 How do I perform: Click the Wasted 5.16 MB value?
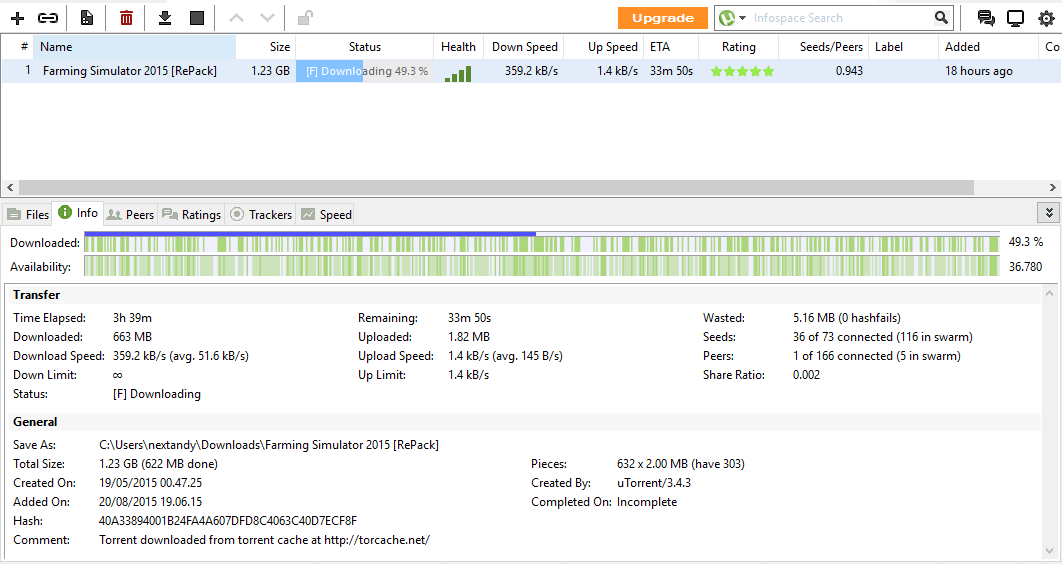(x=847, y=318)
